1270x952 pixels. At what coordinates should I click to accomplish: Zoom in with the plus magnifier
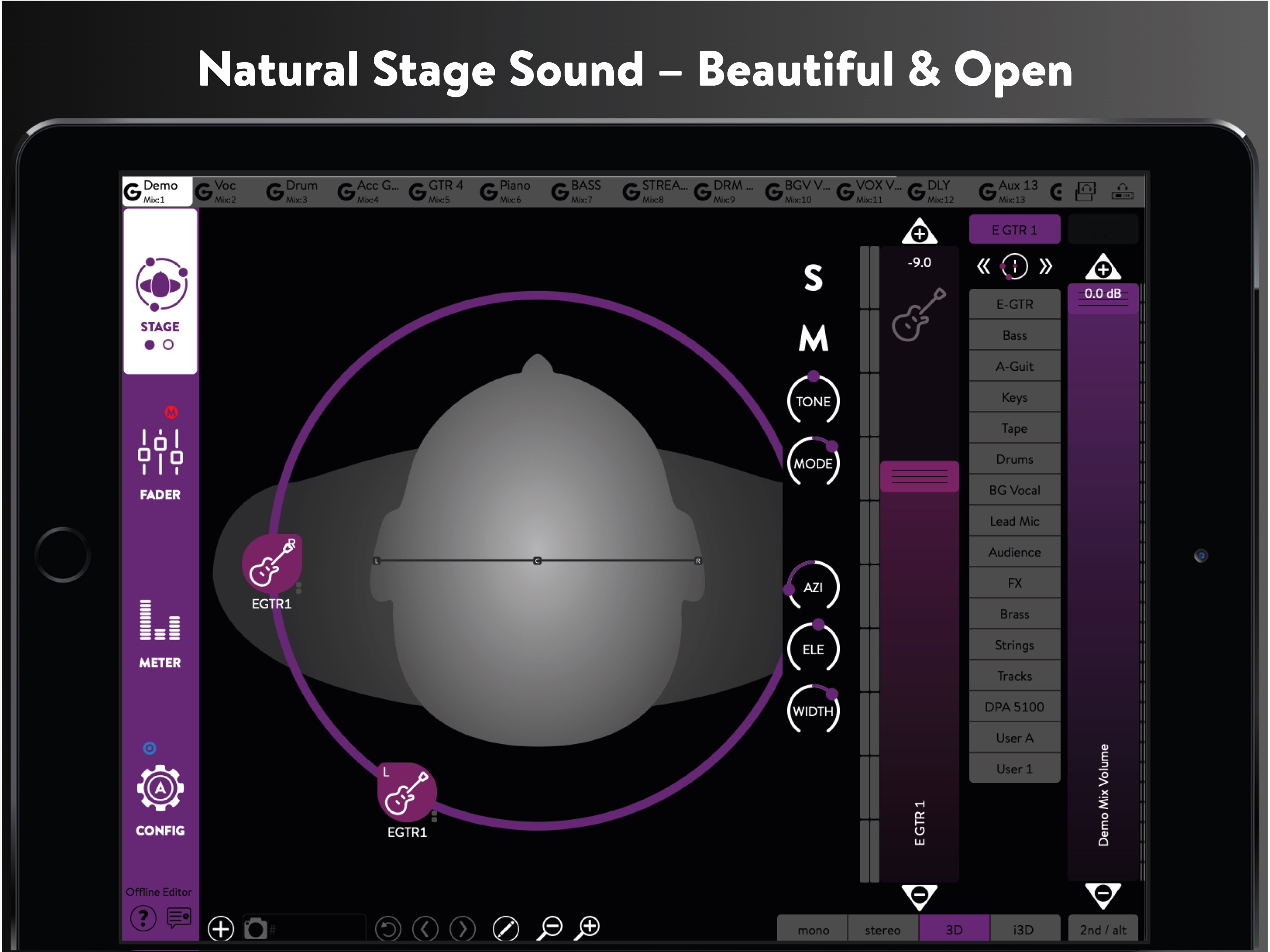pos(587,928)
